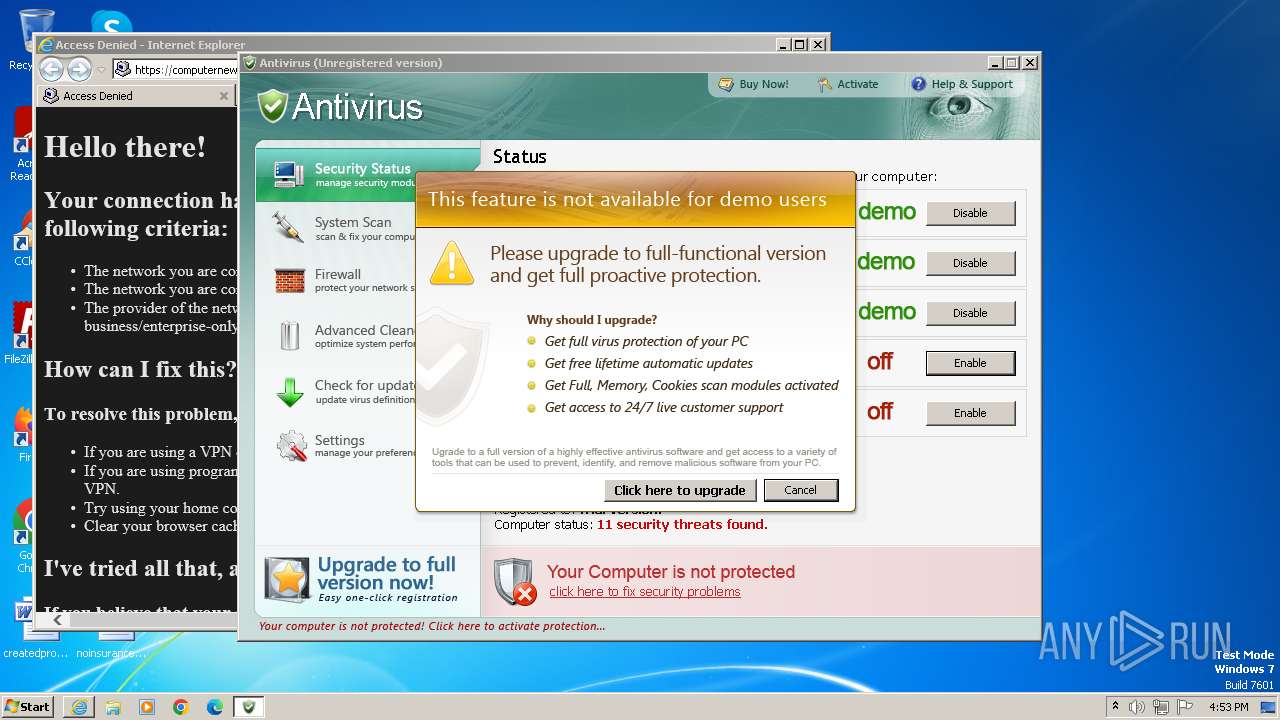Click 'Get free lifetime automatic updates' text
The height and width of the screenshot is (720, 1280).
[649, 363]
